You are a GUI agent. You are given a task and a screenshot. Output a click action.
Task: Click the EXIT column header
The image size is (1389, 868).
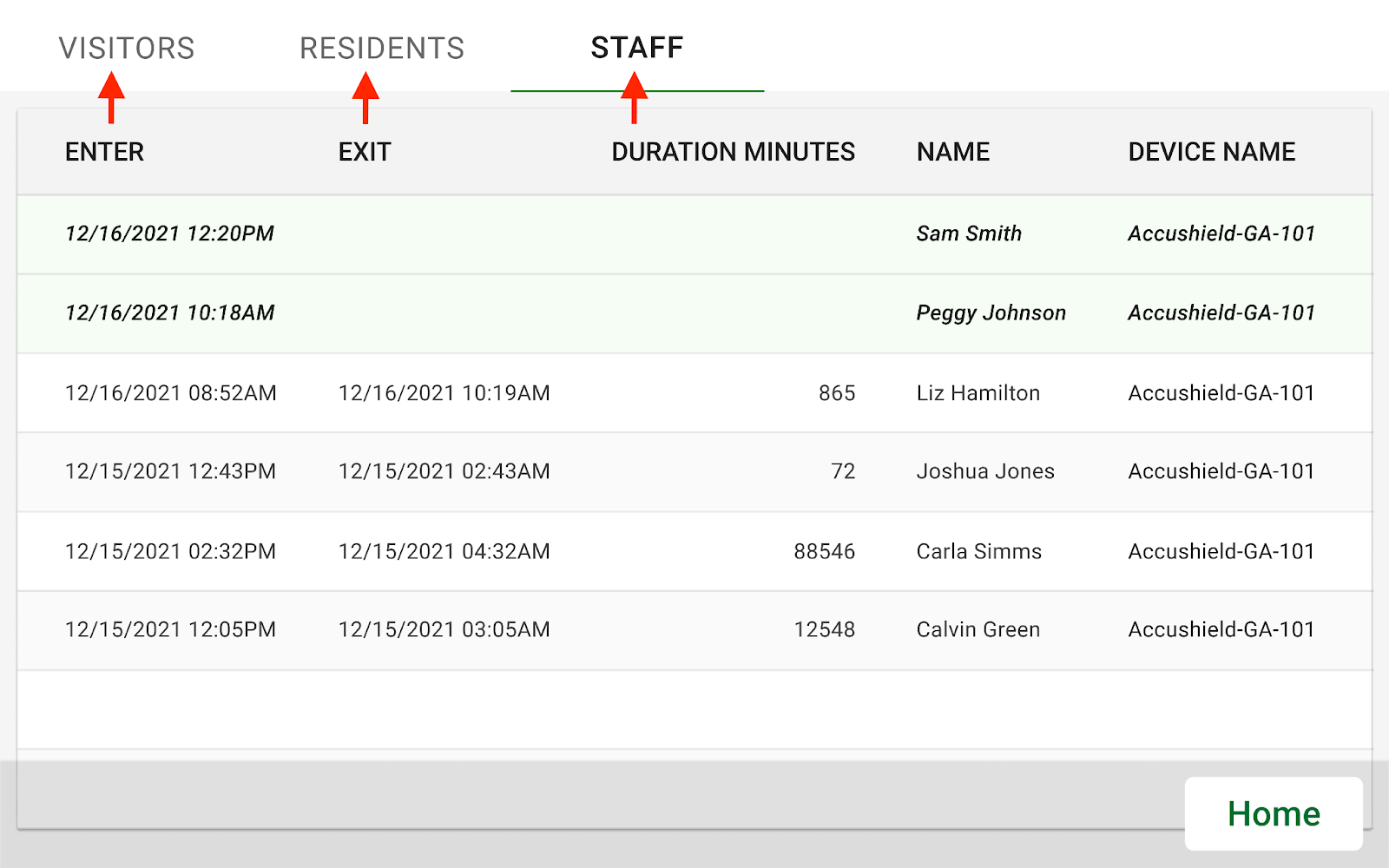pos(364,152)
